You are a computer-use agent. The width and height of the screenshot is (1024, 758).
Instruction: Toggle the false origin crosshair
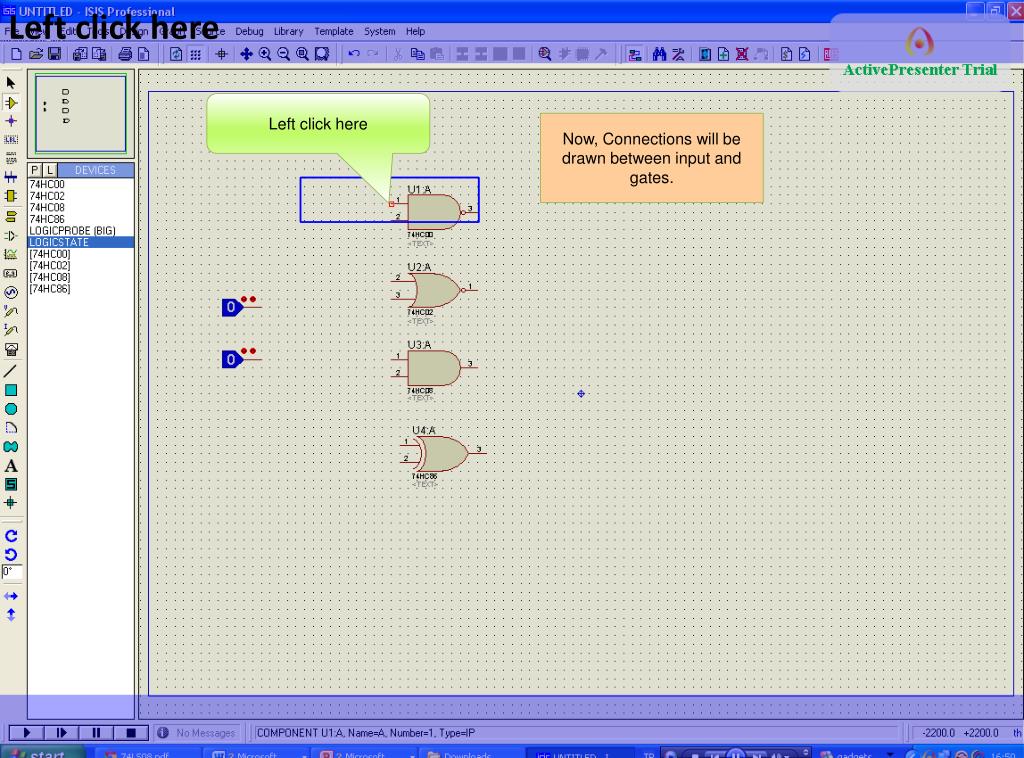(221, 54)
